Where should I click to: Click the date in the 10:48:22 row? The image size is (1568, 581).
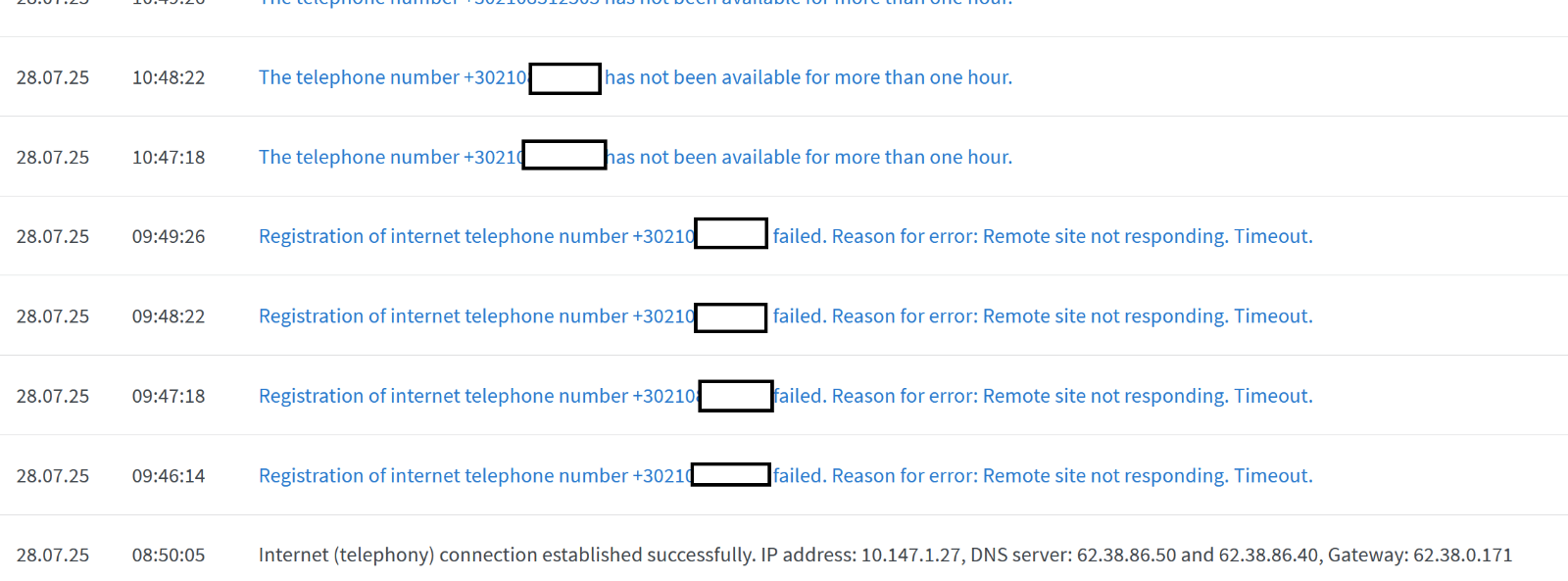coord(53,77)
